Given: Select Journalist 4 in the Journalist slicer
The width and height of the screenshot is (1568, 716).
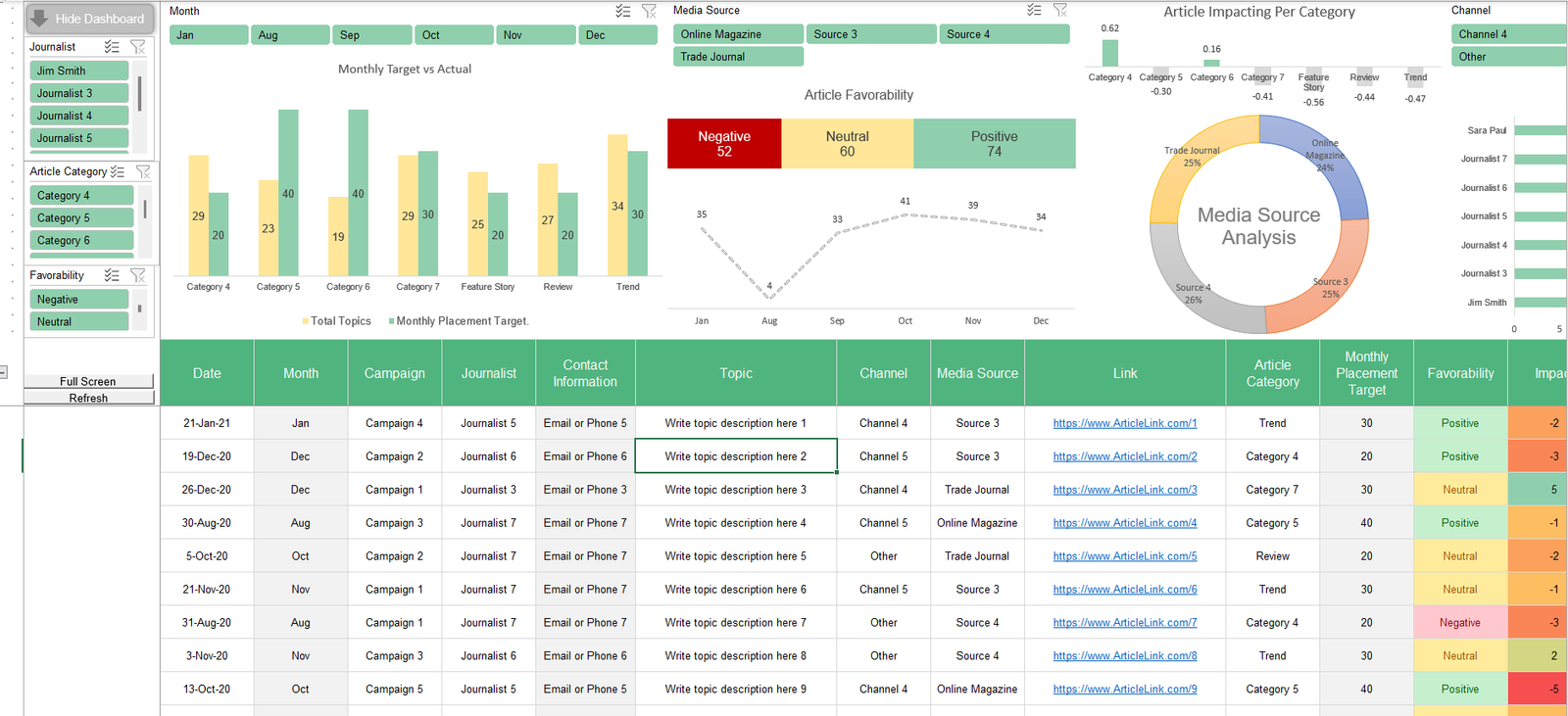Looking at the screenshot, I should [79, 116].
